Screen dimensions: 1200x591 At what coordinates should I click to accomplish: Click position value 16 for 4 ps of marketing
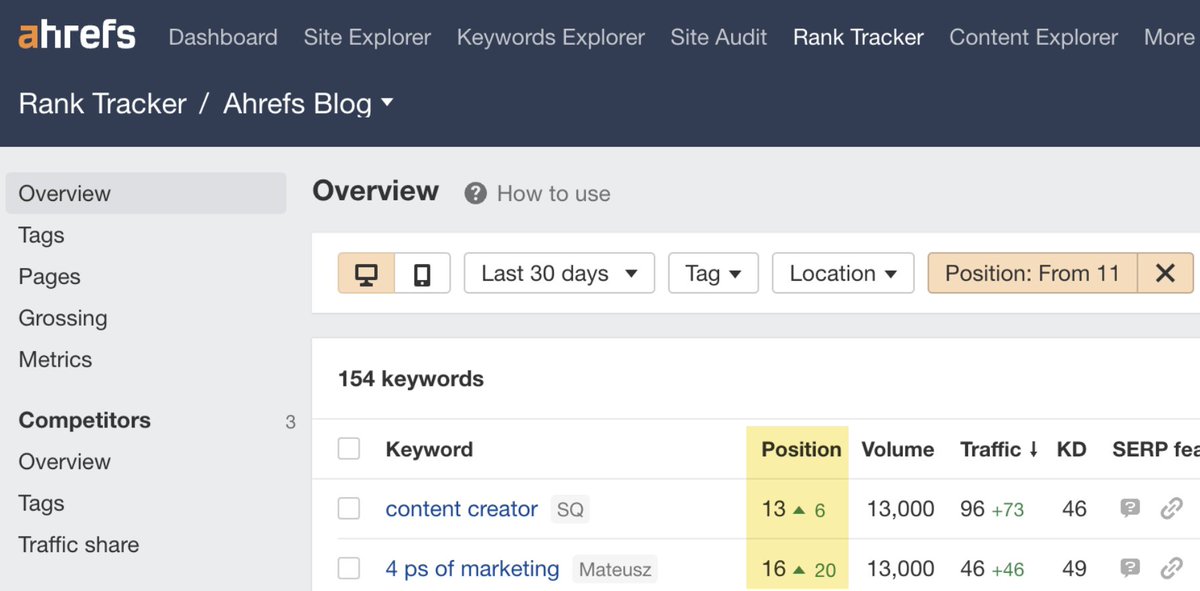click(x=774, y=568)
